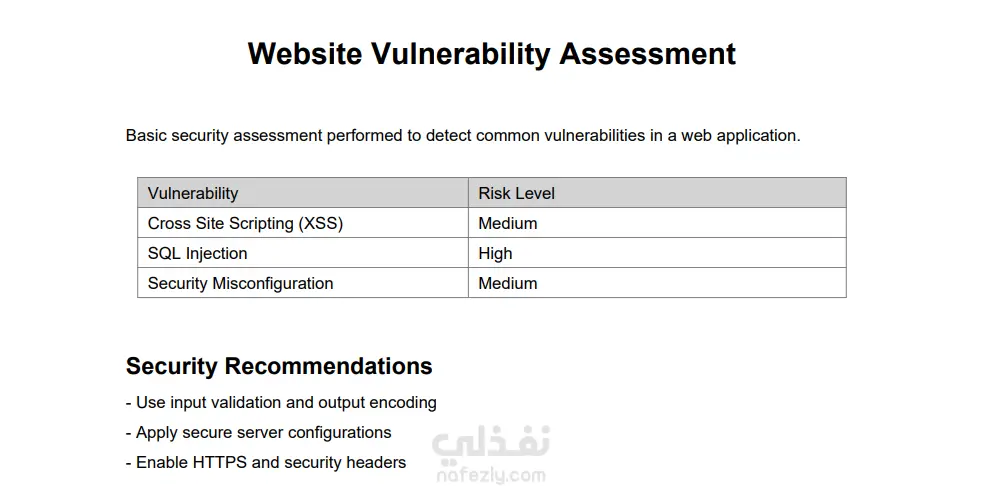Screen dimensions: 982x486
Task: Click the Arabic nafezly watermark logo
Action: (x=491, y=442)
